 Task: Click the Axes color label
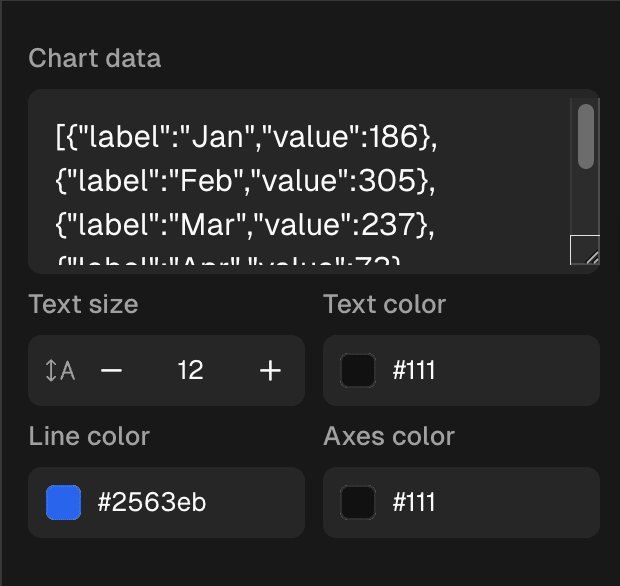point(389,436)
